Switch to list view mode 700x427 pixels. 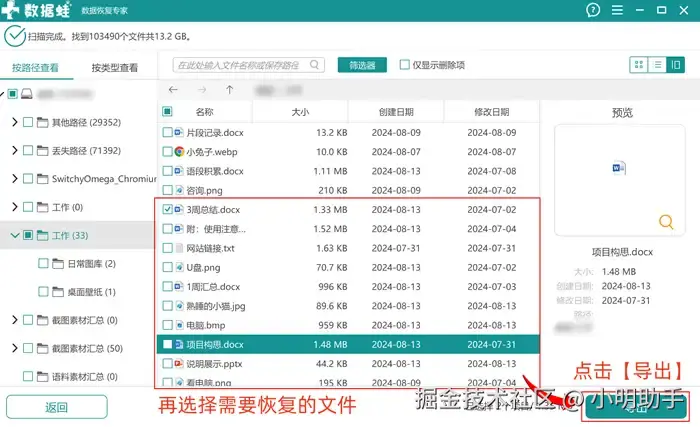click(x=658, y=65)
